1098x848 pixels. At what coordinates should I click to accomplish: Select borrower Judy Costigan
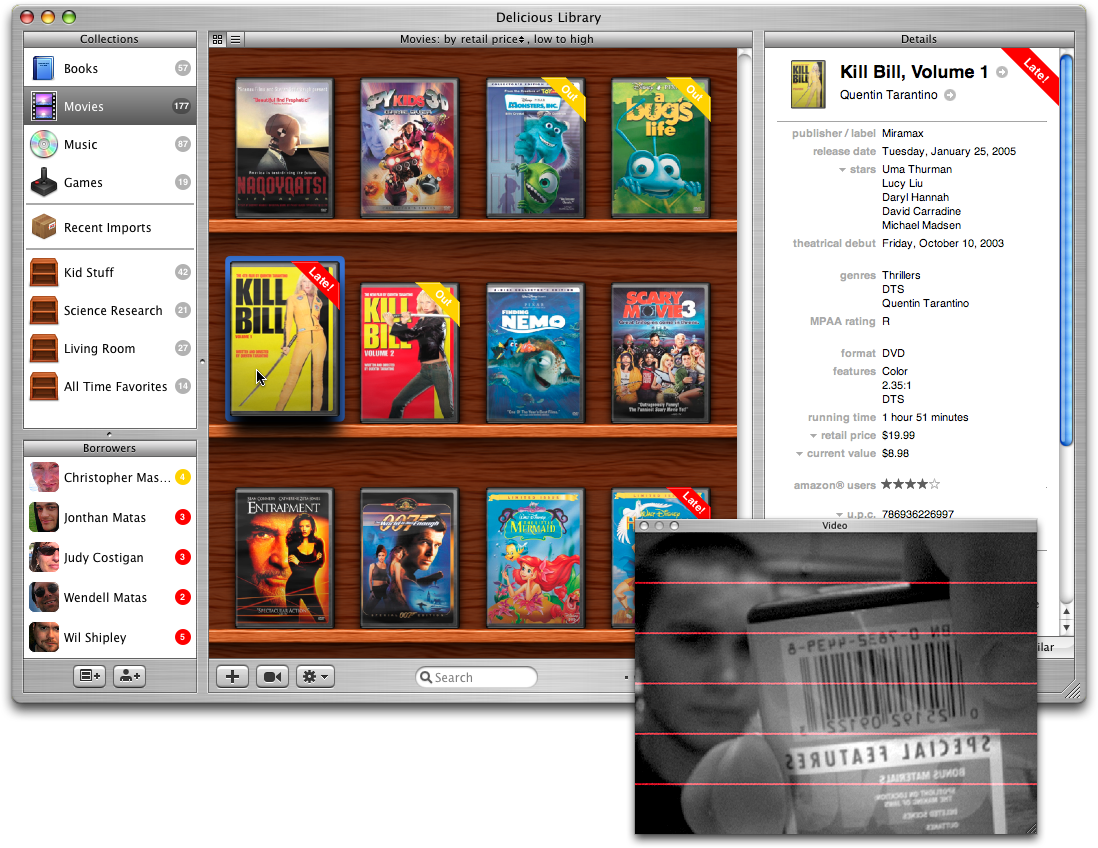[x=110, y=557]
